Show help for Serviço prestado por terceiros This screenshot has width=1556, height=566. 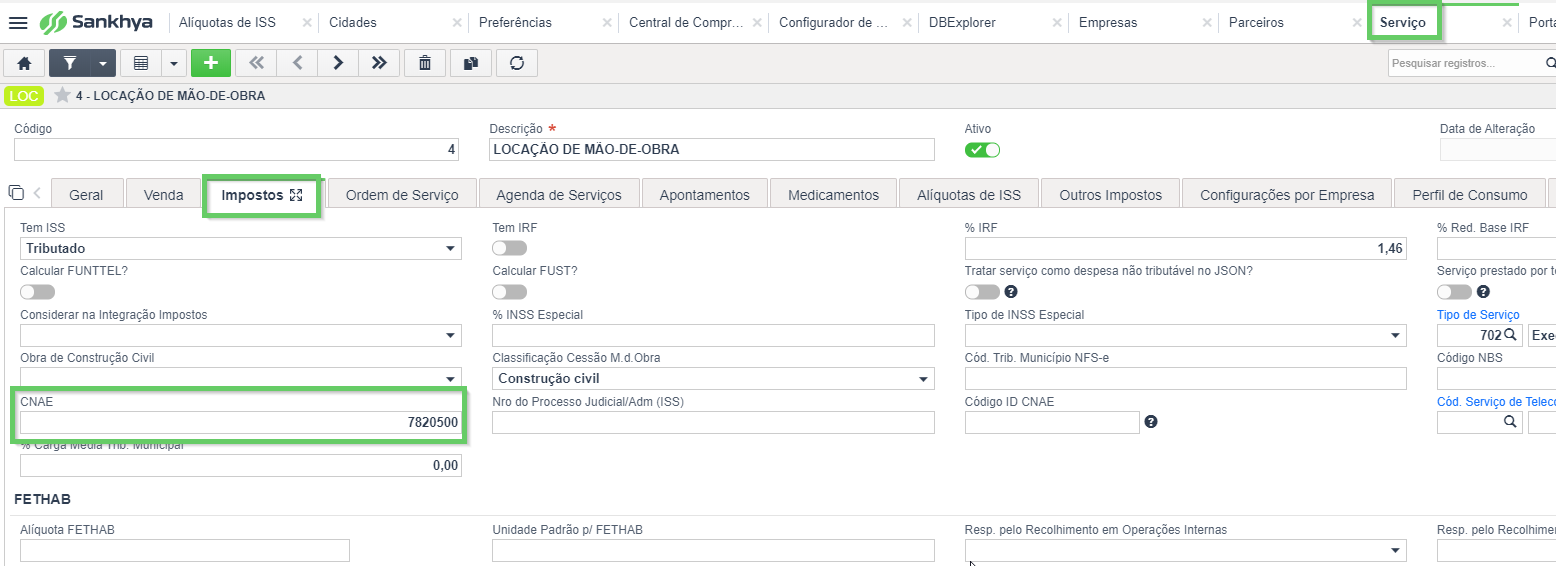[1483, 292]
